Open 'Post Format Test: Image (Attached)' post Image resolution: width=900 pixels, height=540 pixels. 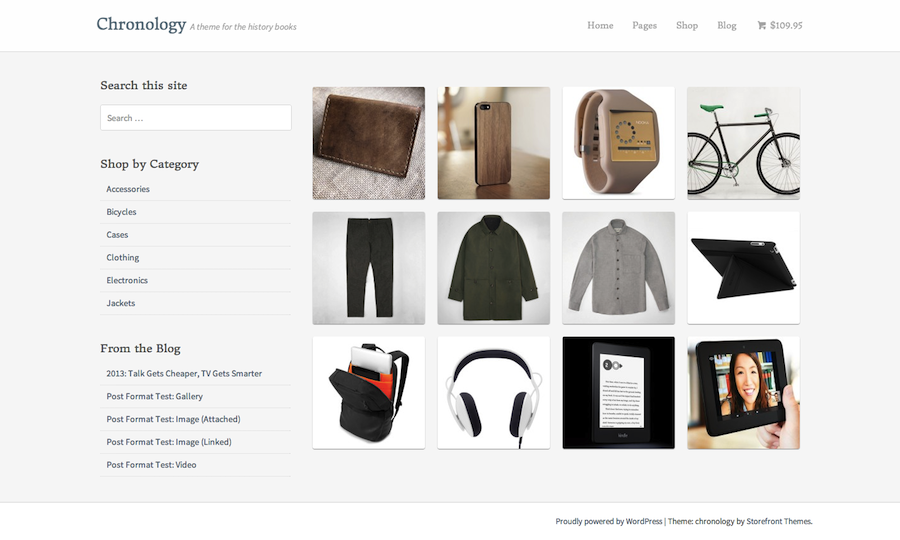(173, 419)
